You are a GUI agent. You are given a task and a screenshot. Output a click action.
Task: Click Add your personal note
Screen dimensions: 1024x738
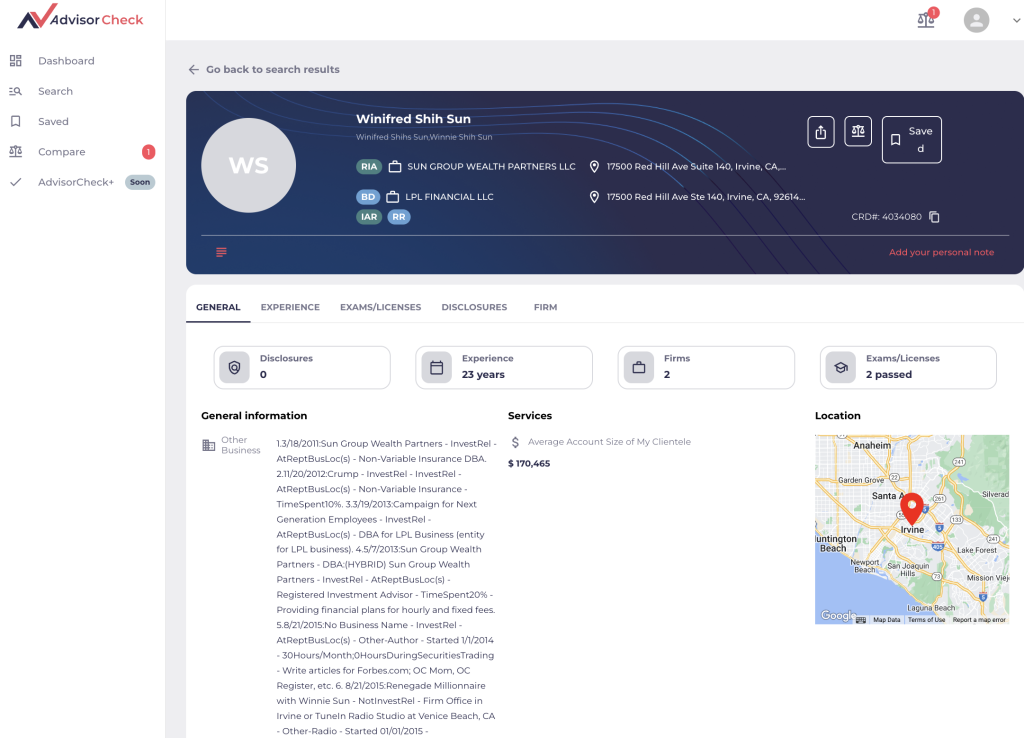pyautogui.click(x=941, y=253)
